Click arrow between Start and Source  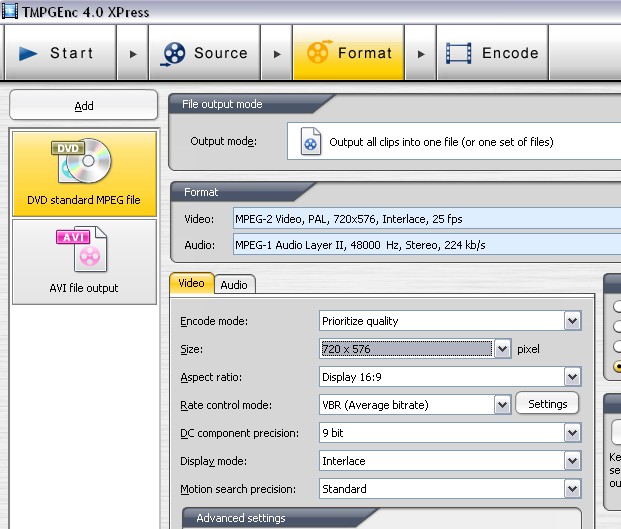pos(133,53)
